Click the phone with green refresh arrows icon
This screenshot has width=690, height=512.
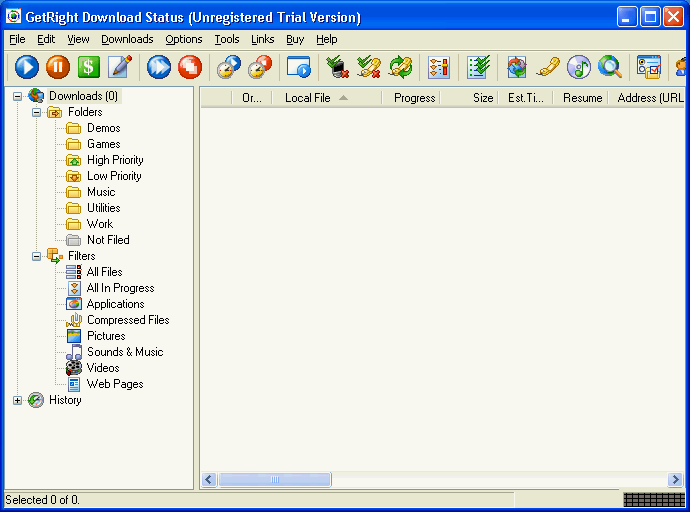[400, 67]
